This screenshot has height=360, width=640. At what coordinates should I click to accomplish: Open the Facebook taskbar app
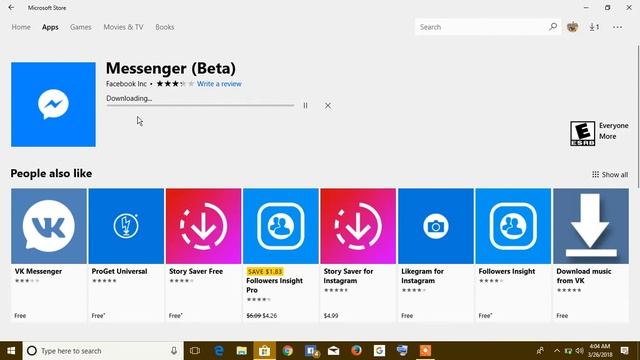pos(311,351)
